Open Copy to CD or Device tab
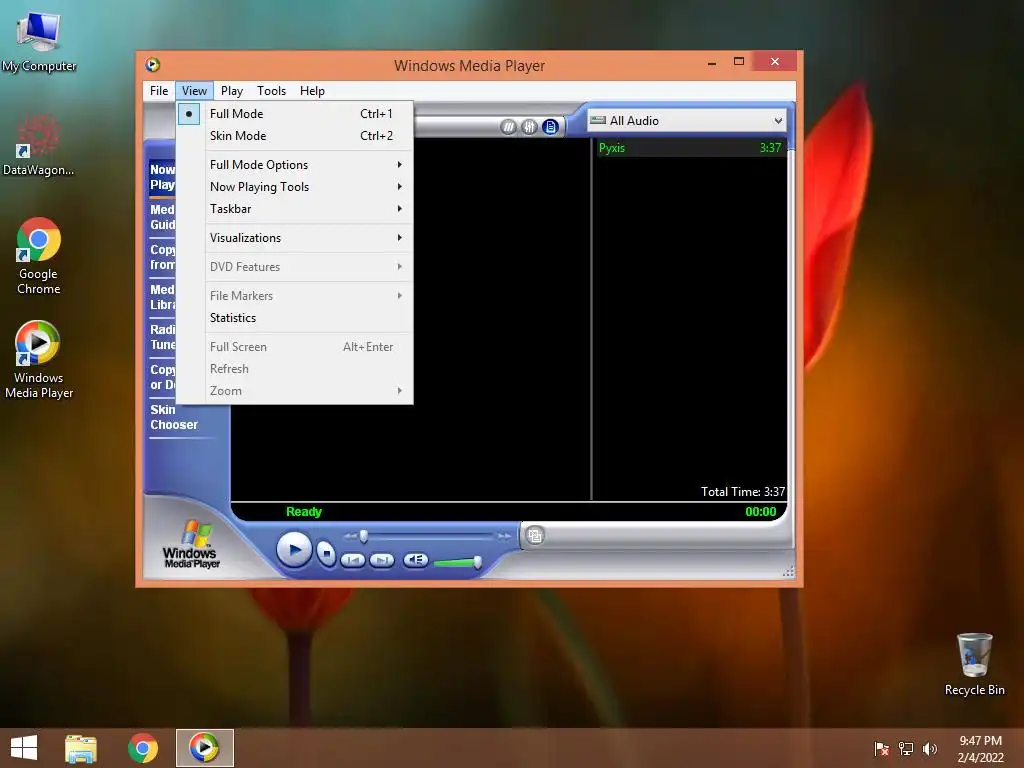The width and height of the screenshot is (1024, 768). 162,377
